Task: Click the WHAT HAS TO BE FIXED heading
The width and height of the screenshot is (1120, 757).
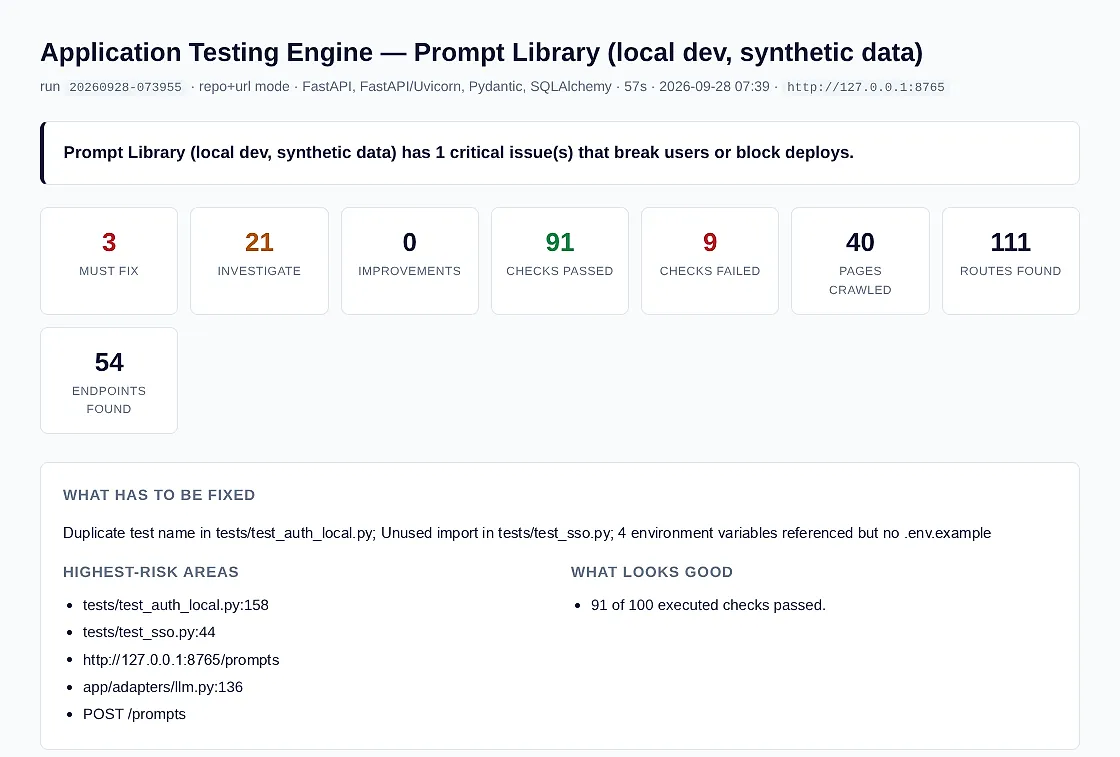Action: [x=159, y=495]
